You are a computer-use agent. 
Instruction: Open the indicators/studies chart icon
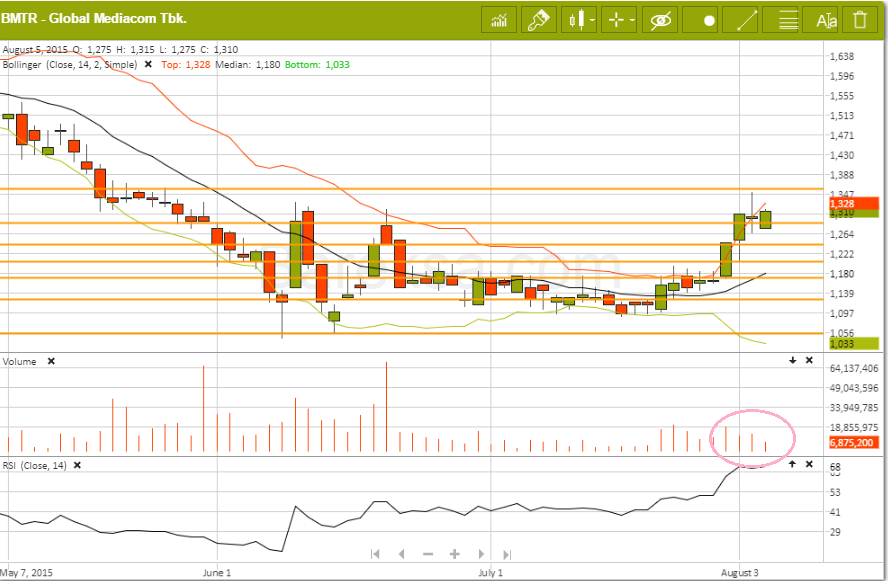[x=499, y=19]
